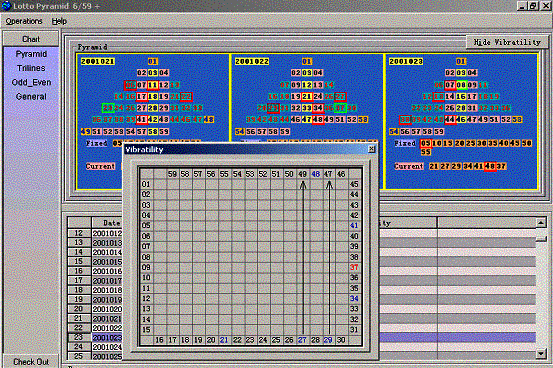
Task: Click 47 in Vibratility grid top row
Action: point(328,174)
